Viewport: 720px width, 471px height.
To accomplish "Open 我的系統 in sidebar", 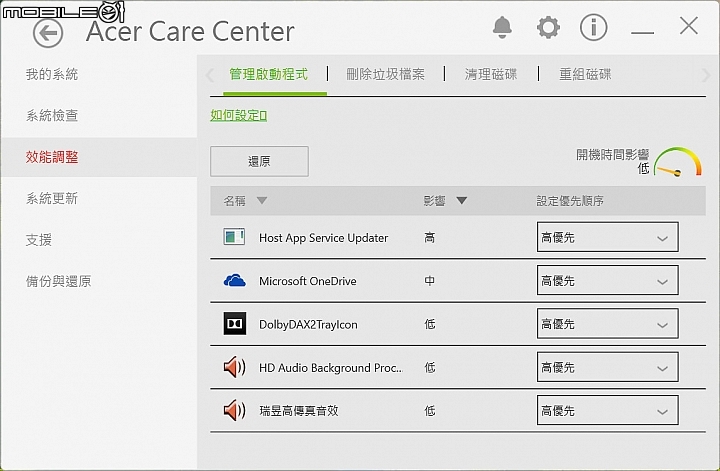I will click(x=52, y=74).
